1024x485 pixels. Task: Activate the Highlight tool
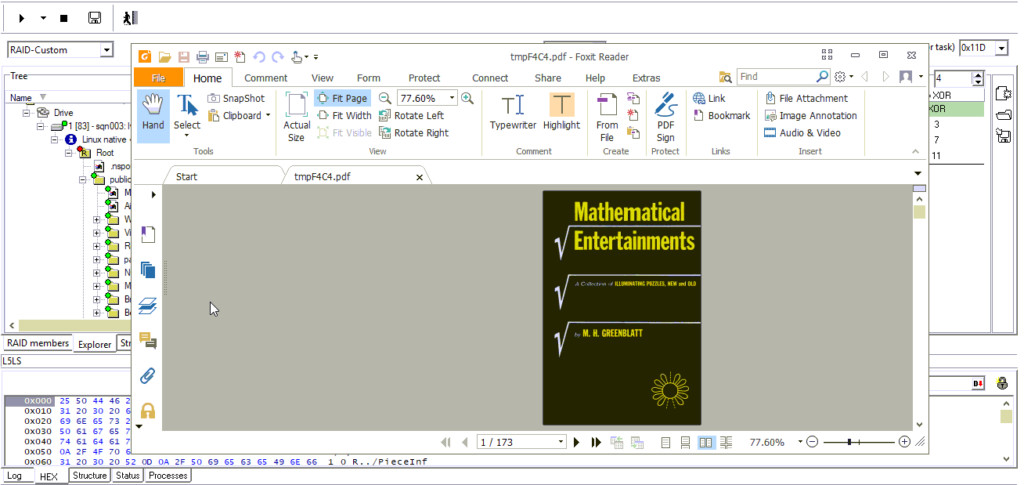click(562, 112)
